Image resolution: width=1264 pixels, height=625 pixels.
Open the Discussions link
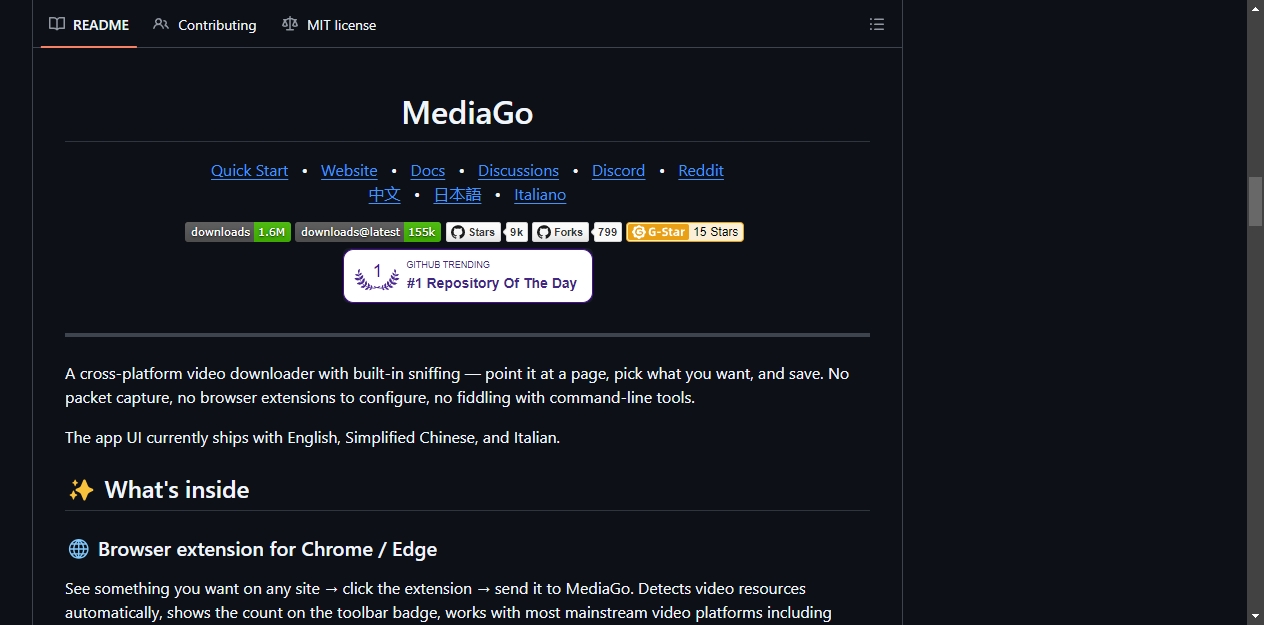point(518,170)
